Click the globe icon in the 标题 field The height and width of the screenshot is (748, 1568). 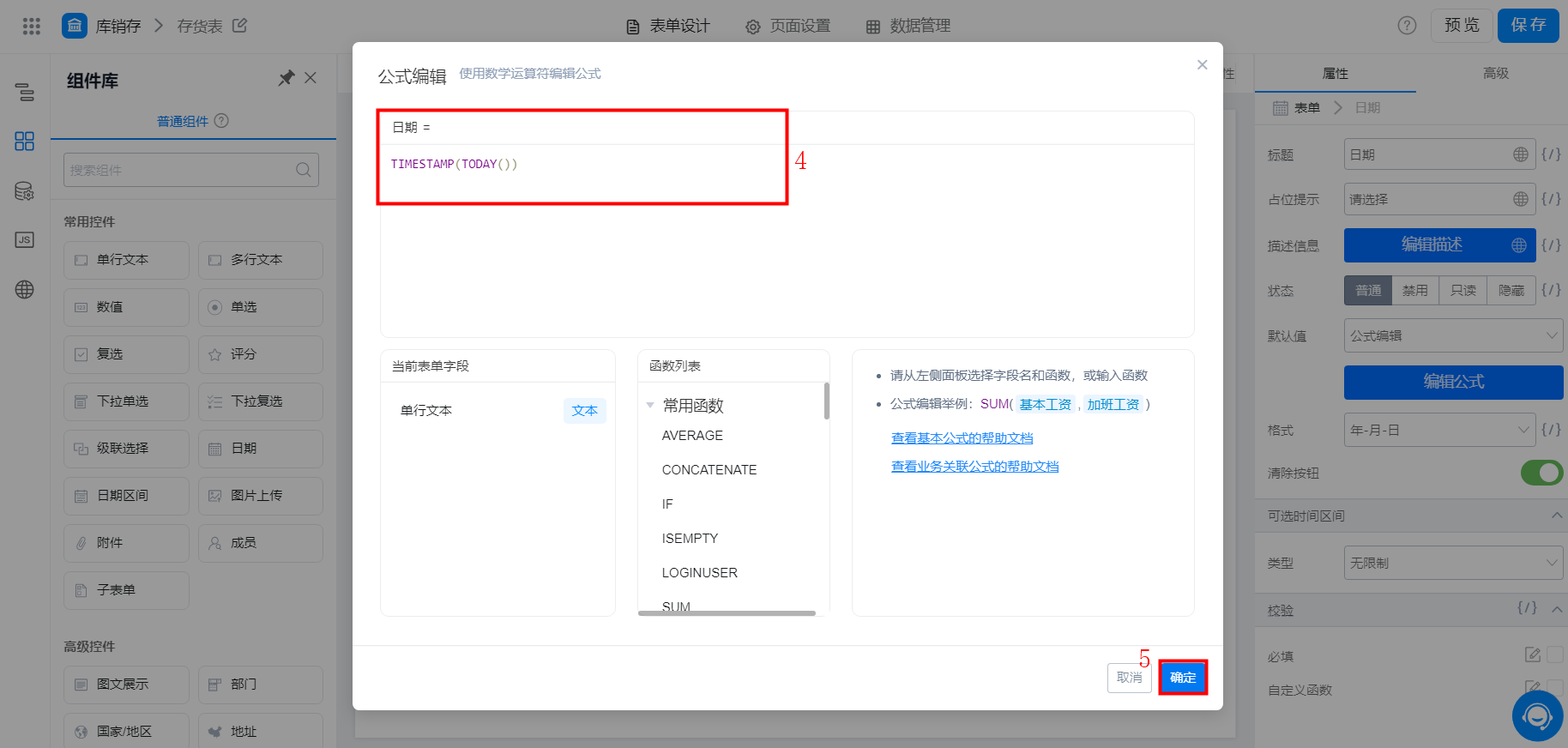(1520, 154)
